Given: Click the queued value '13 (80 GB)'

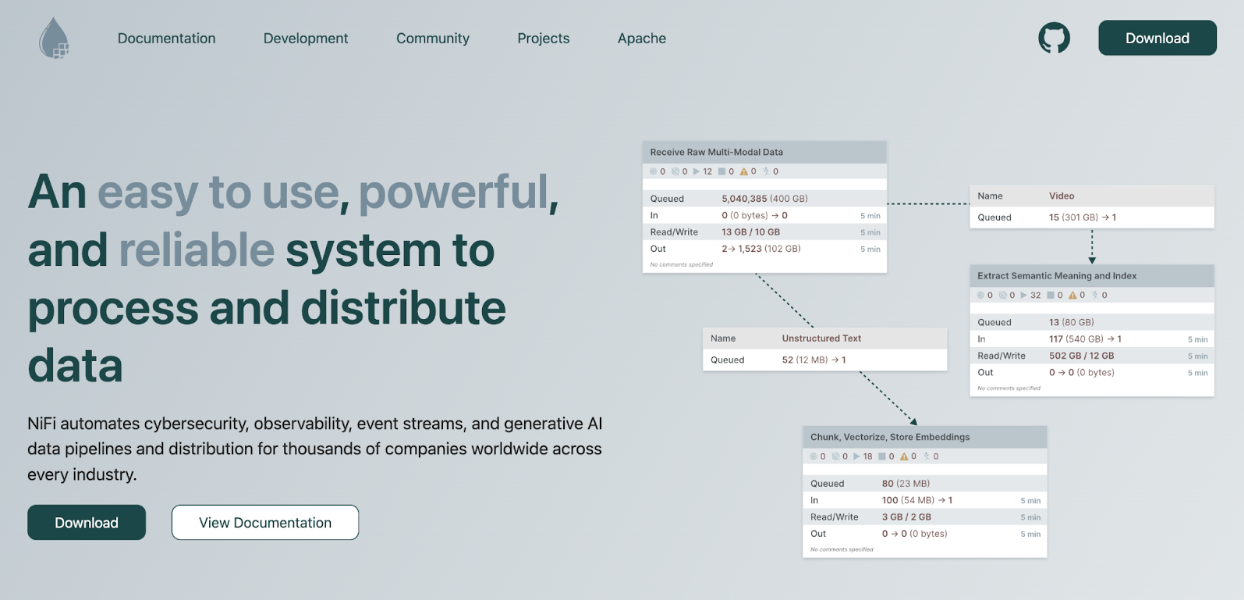Looking at the screenshot, I should pos(1071,322).
